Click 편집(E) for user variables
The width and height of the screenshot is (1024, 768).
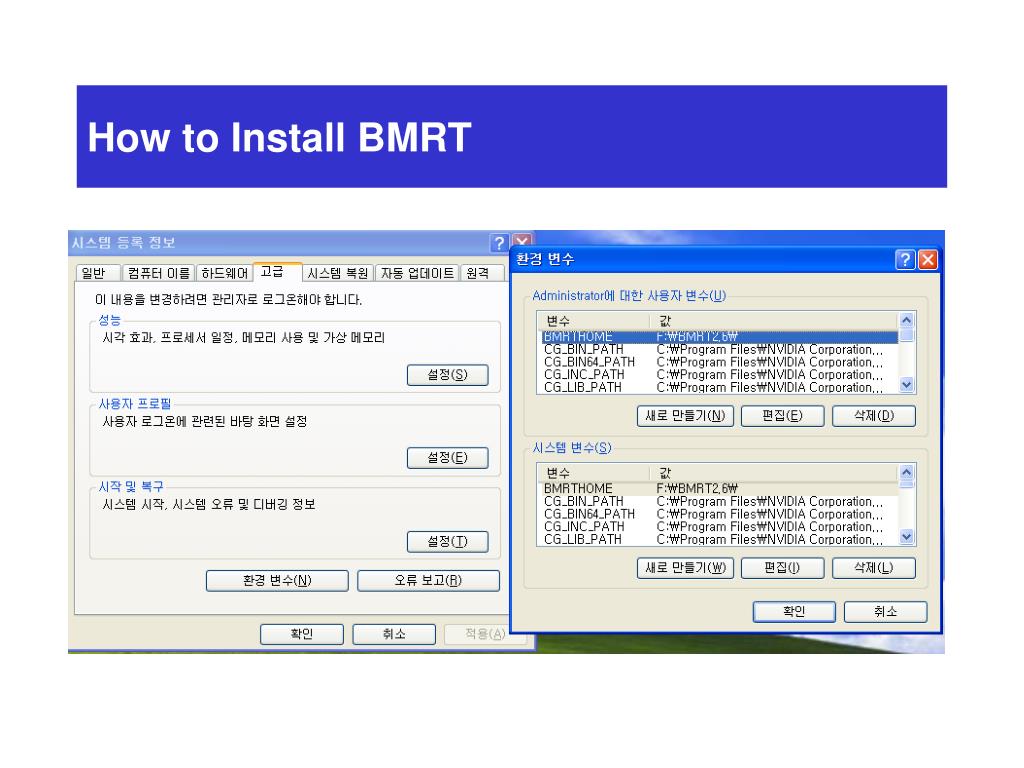782,416
